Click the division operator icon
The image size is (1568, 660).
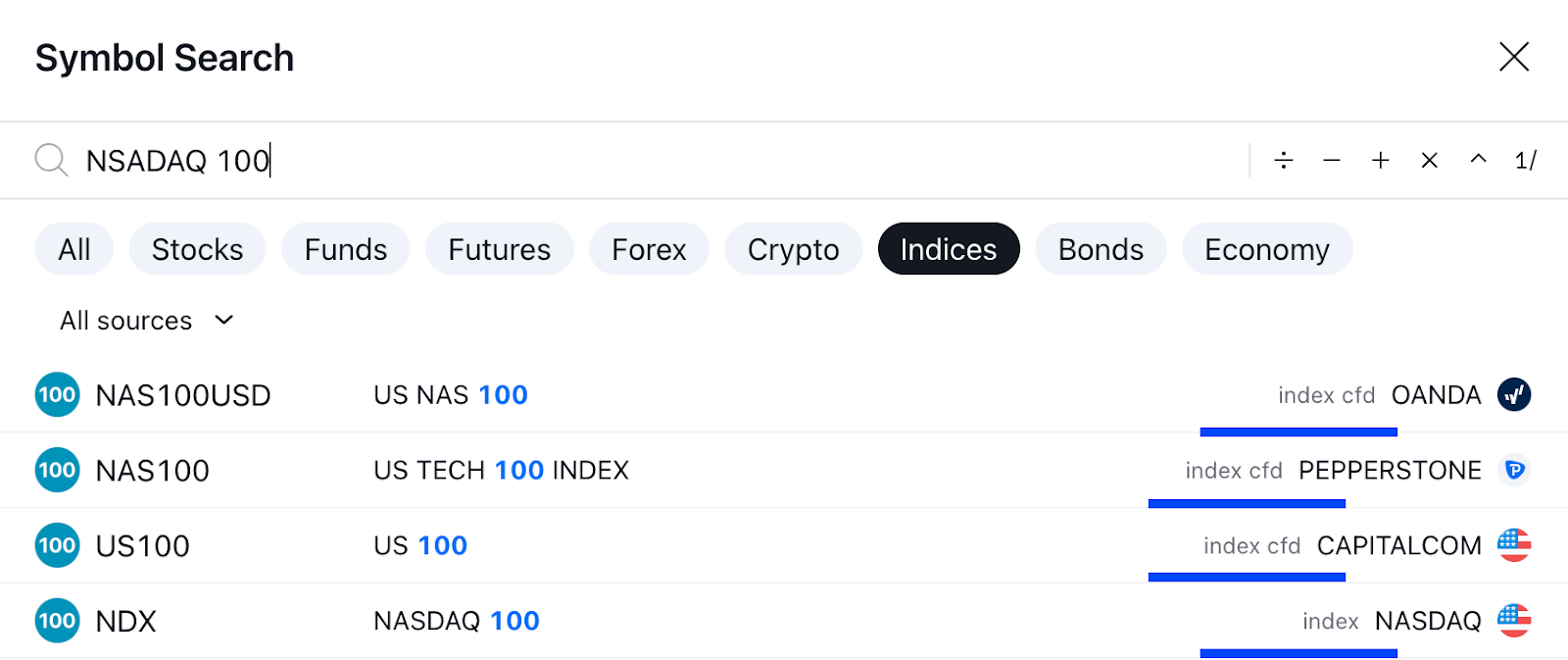tap(1283, 160)
